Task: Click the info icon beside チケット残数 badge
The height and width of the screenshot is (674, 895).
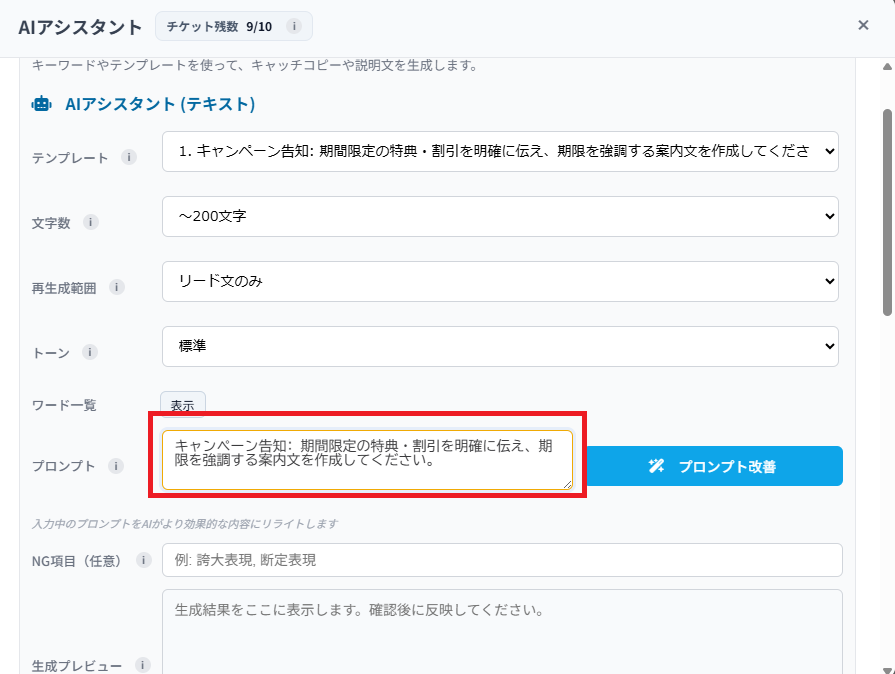Action: (293, 26)
